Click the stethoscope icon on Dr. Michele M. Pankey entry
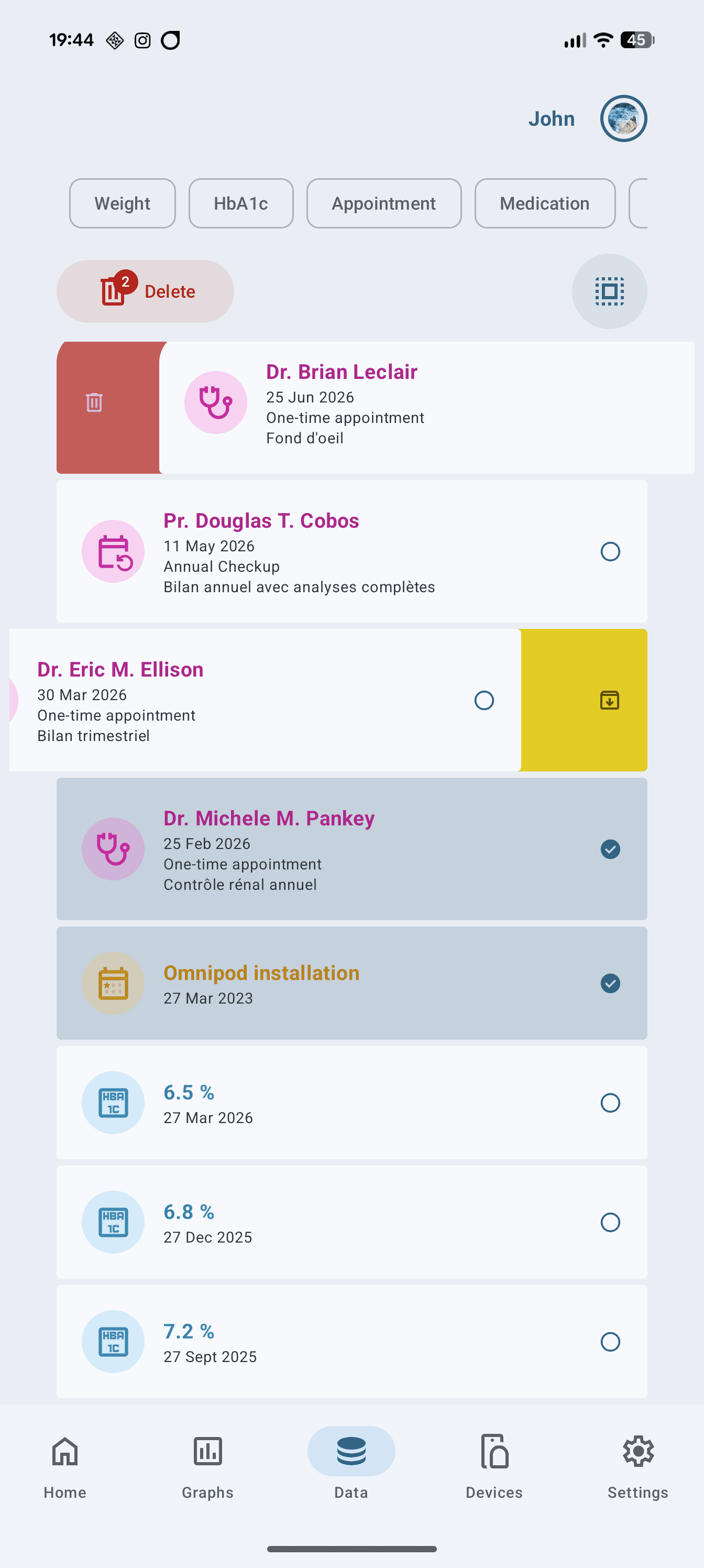The height and width of the screenshot is (1568, 704). pos(113,848)
